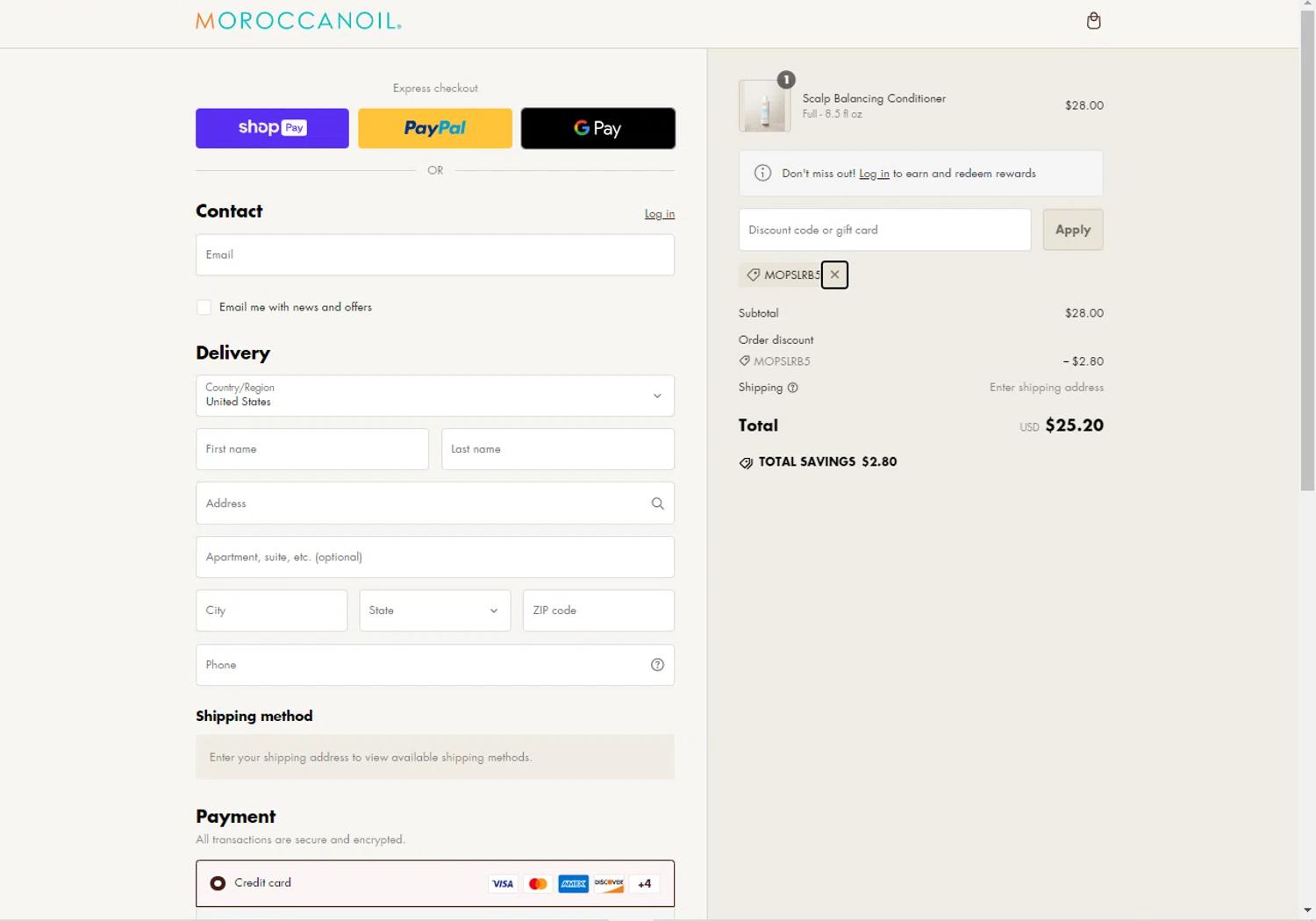Screen dimensions: 1316x921
Task: Click the Express checkout label
Action: [x=435, y=89]
